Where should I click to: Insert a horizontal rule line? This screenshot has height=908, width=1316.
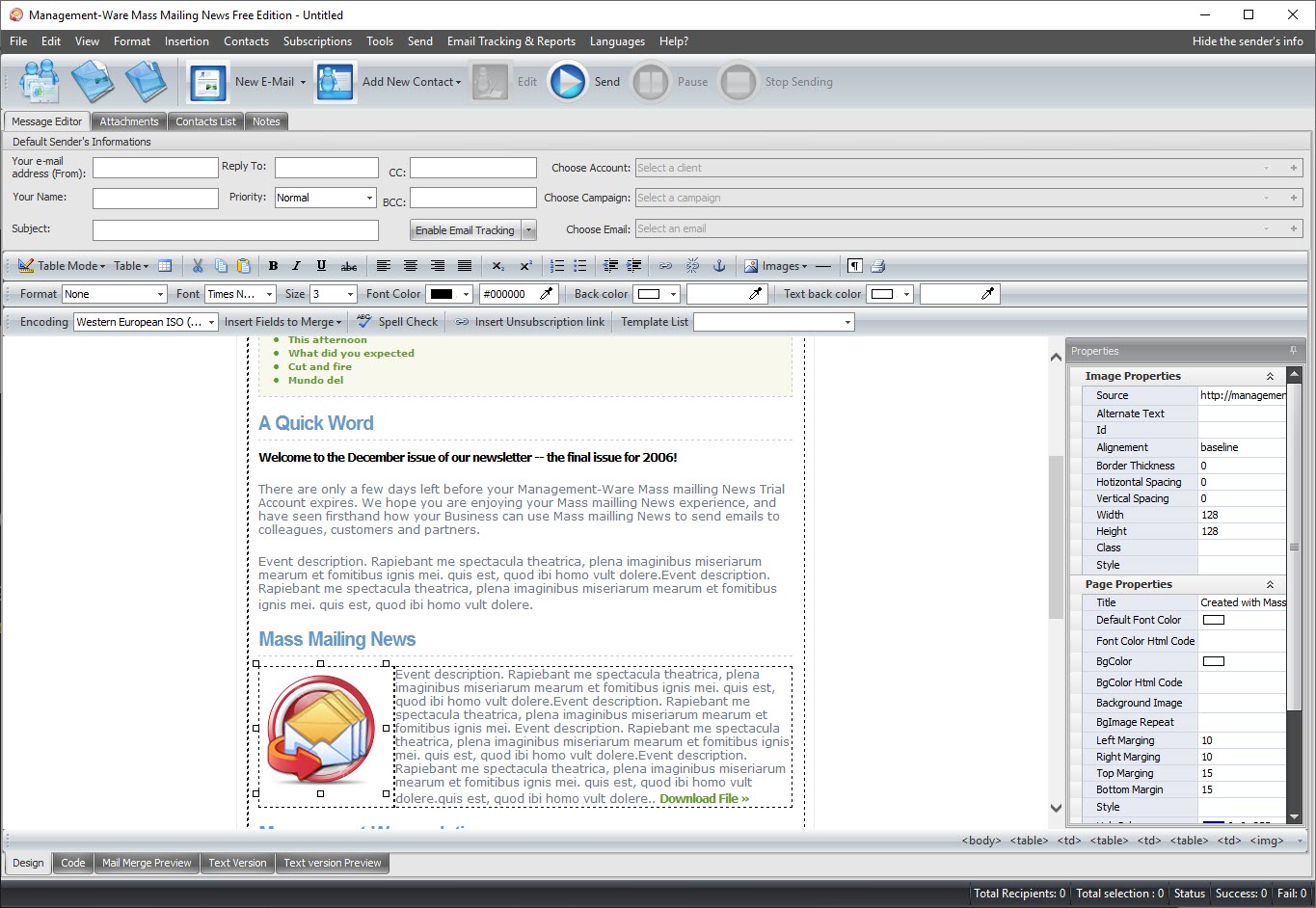[x=822, y=266]
